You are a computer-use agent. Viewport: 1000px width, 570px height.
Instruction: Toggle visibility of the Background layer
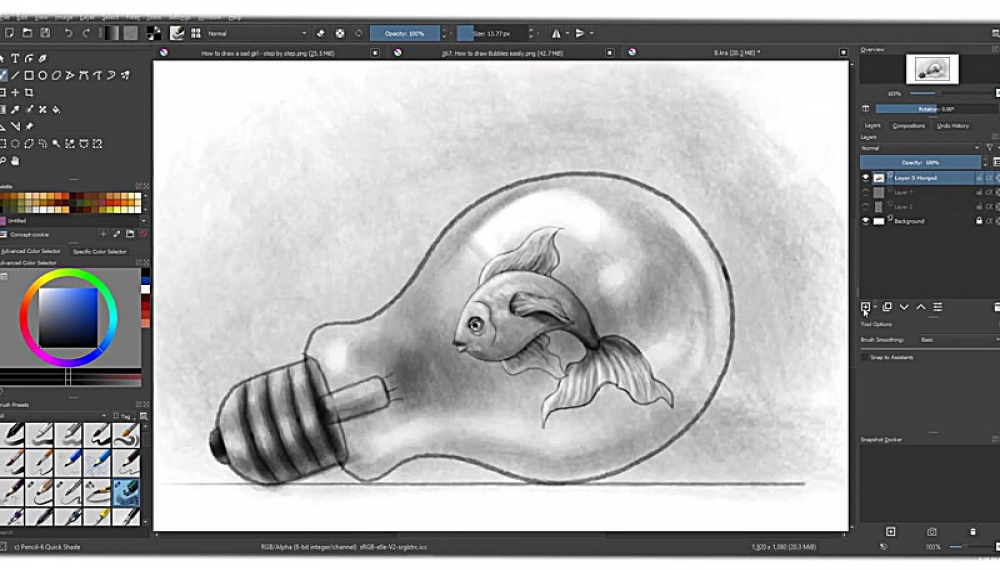(x=866, y=221)
